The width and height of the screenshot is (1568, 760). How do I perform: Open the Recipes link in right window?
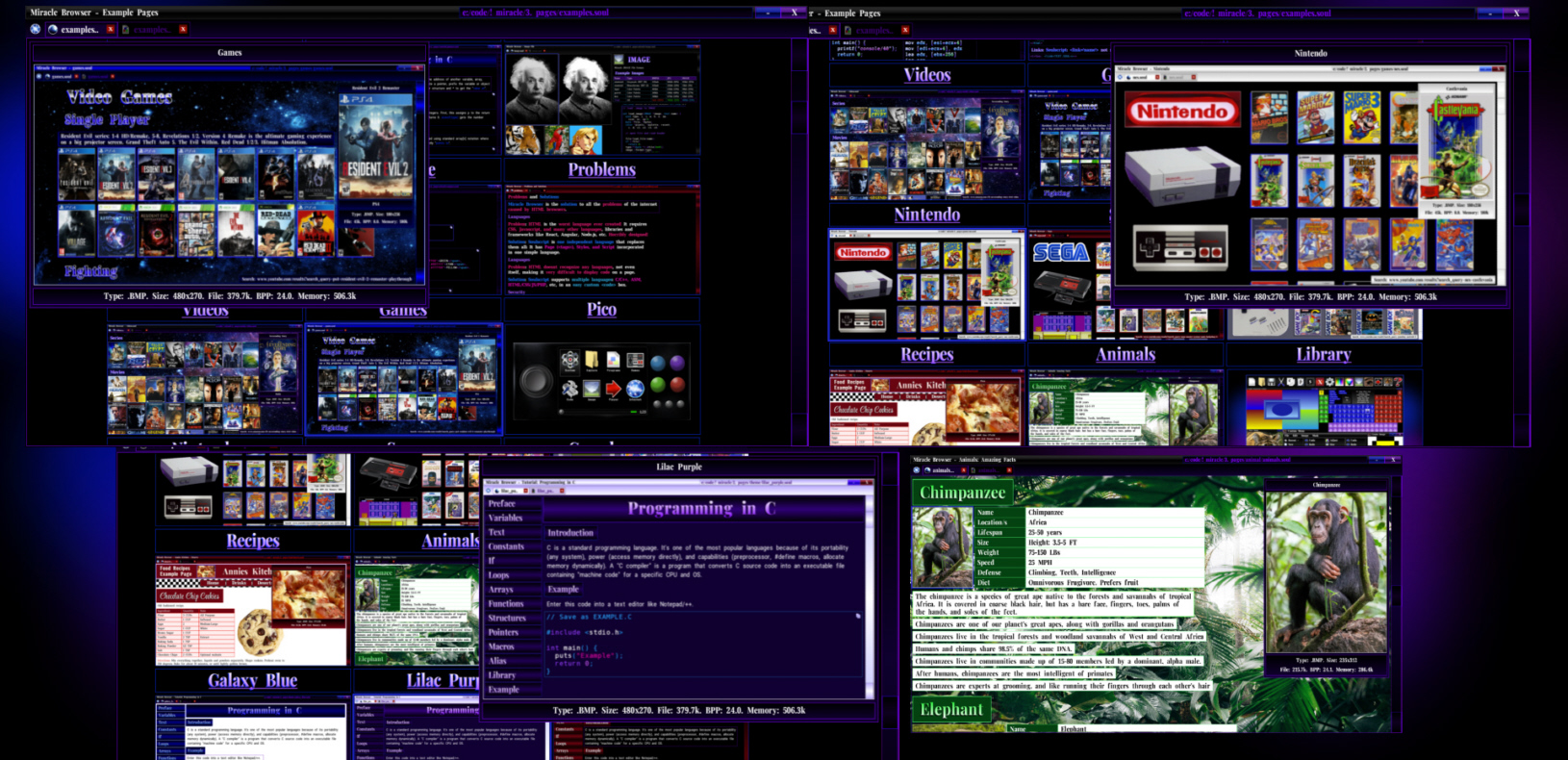[x=927, y=354]
